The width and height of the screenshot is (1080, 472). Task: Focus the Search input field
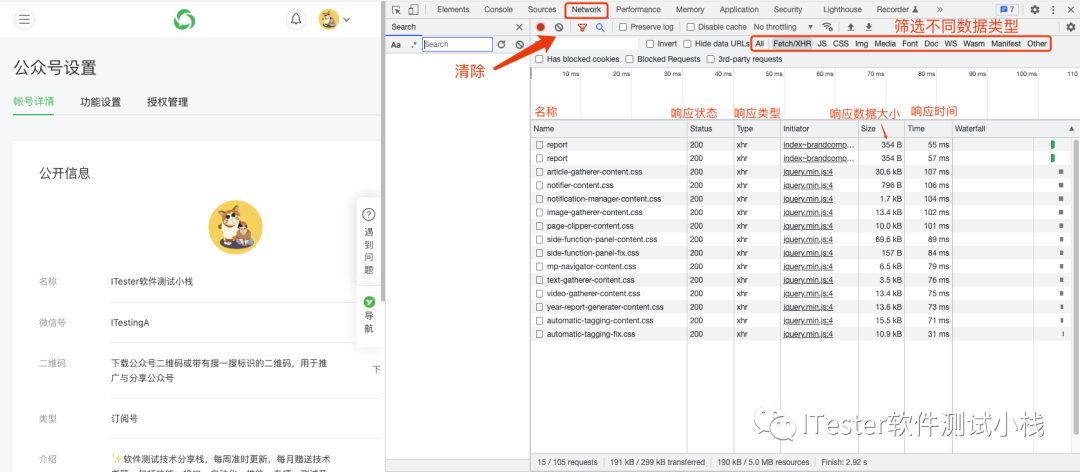click(457, 44)
